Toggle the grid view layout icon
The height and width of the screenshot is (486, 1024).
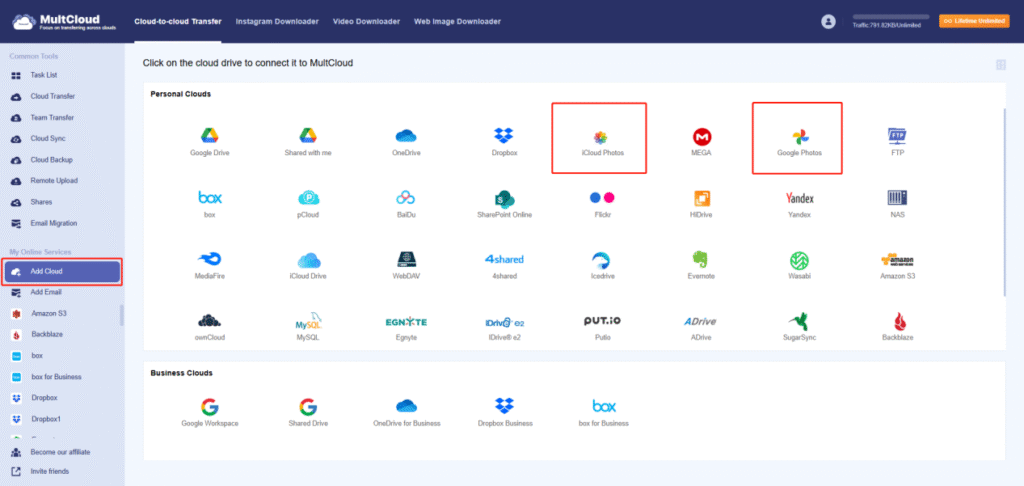pyautogui.click(x=1000, y=65)
